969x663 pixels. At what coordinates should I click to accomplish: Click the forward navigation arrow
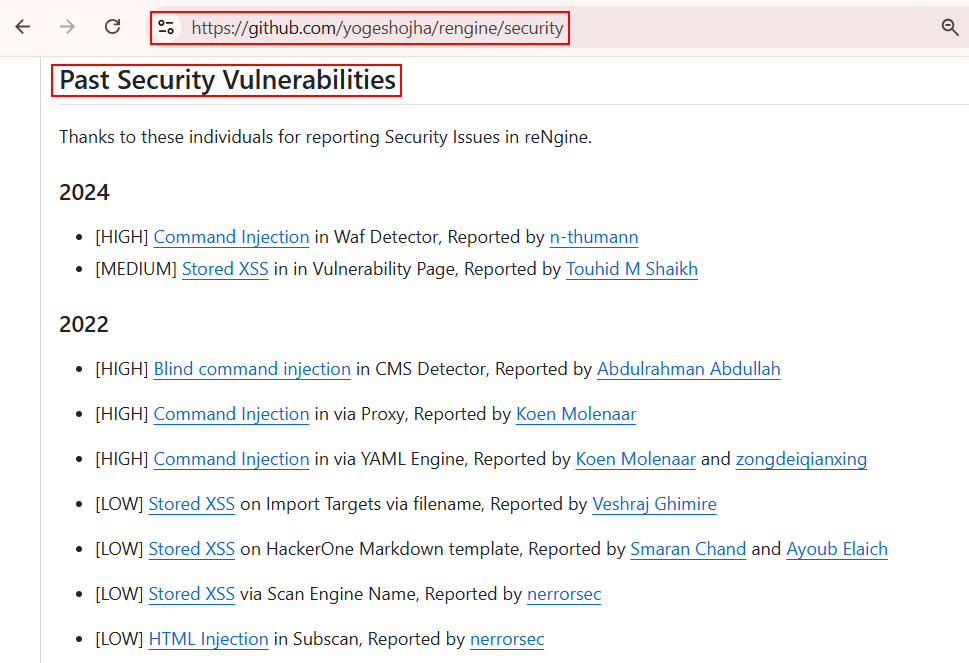click(67, 27)
